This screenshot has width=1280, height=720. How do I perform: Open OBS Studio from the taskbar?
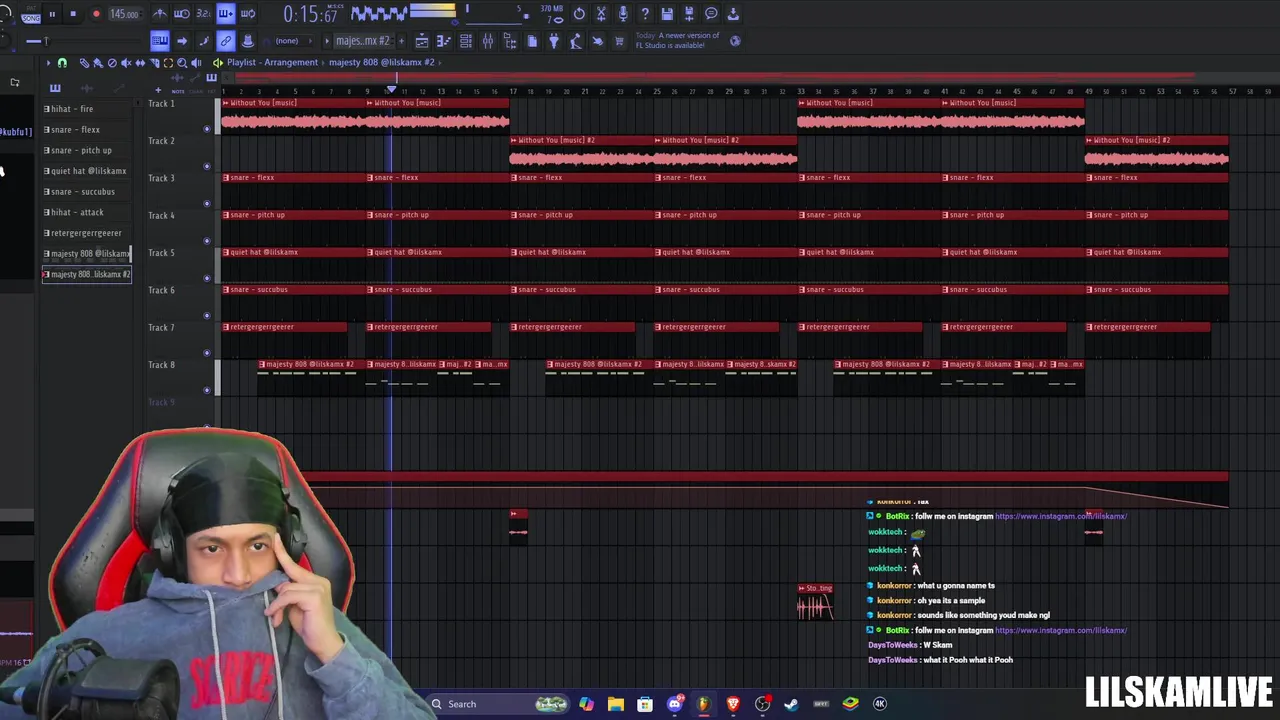[x=762, y=704]
